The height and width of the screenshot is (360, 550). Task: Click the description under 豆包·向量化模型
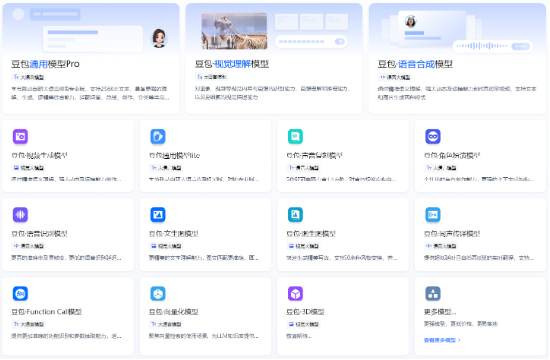coord(204,336)
